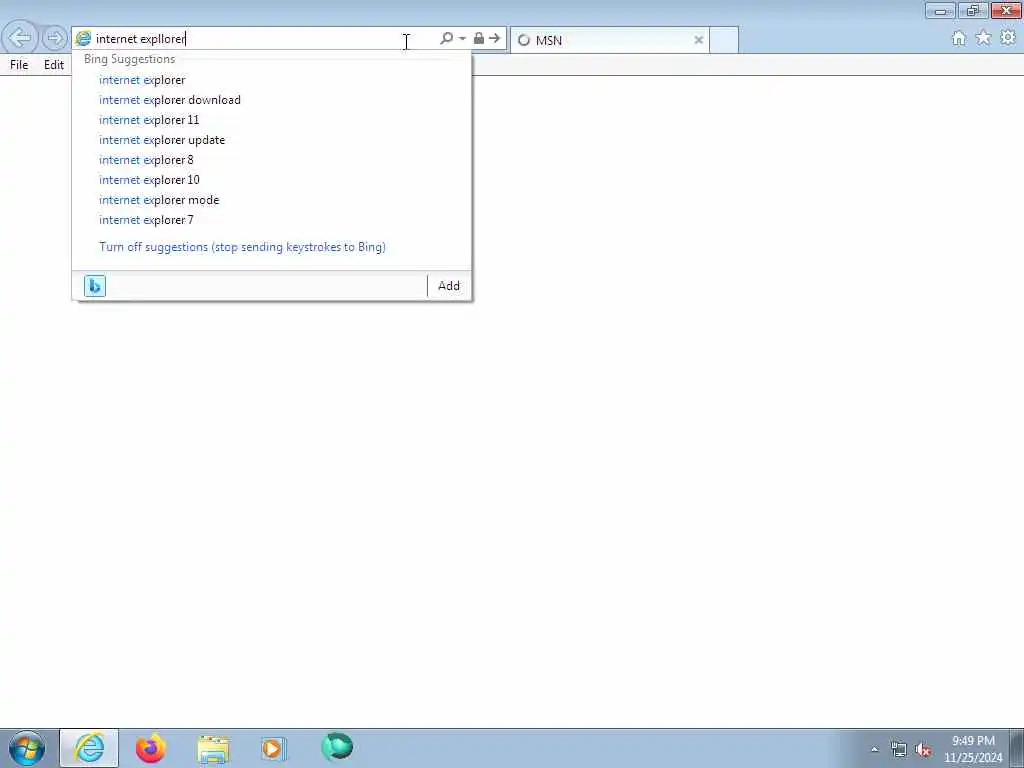Click the Bing search provider icon
The height and width of the screenshot is (768, 1024).
coord(95,286)
